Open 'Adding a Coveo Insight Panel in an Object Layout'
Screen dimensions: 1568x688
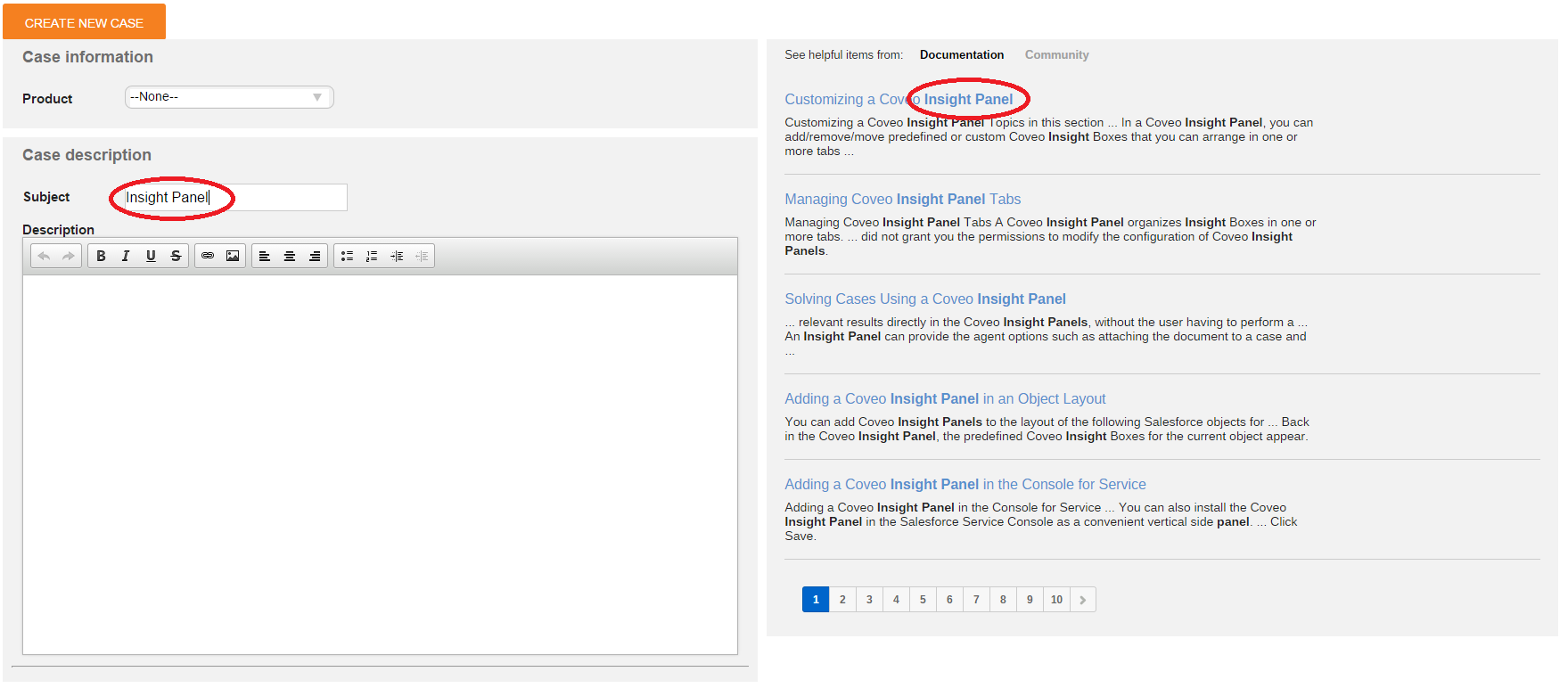tap(945, 399)
